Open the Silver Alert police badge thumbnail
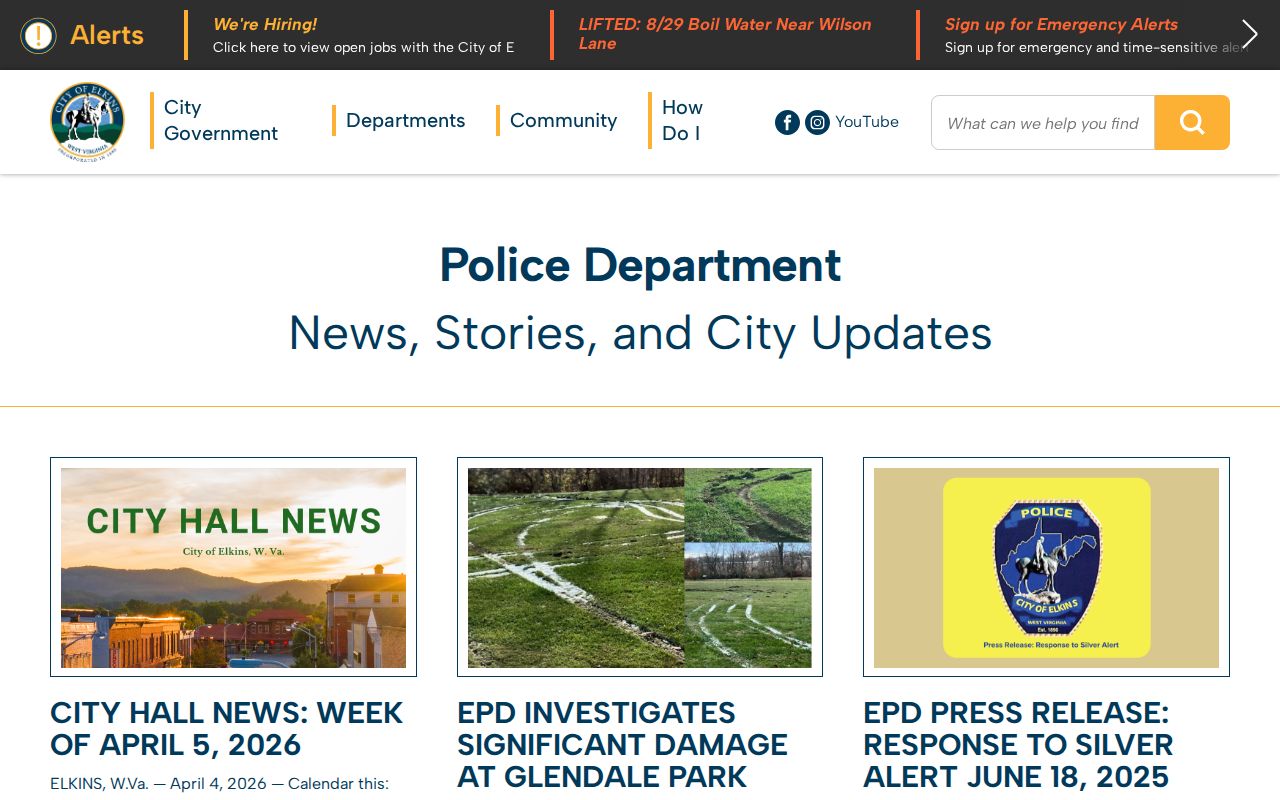The width and height of the screenshot is (1280, 800). tap(1046, 567)
